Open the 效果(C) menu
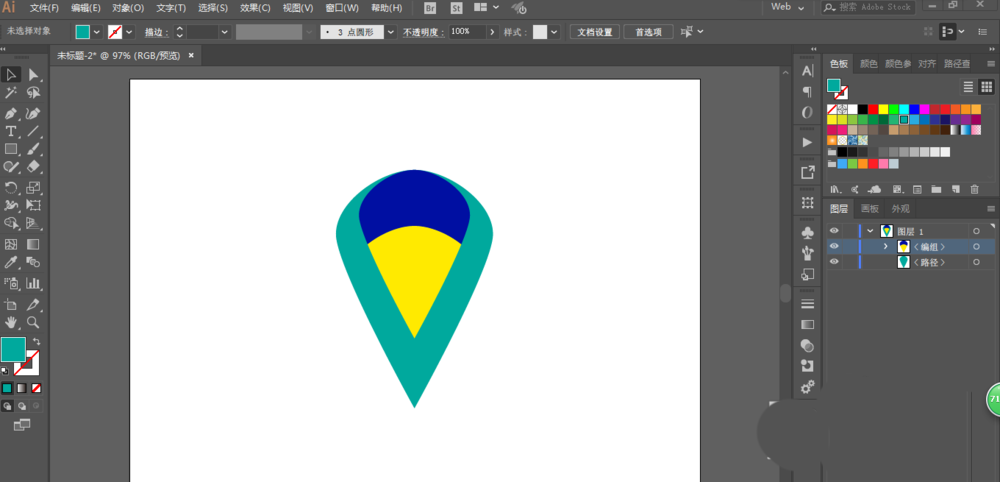The width and height of the screenshot is (1000, 482). point(256,8)
